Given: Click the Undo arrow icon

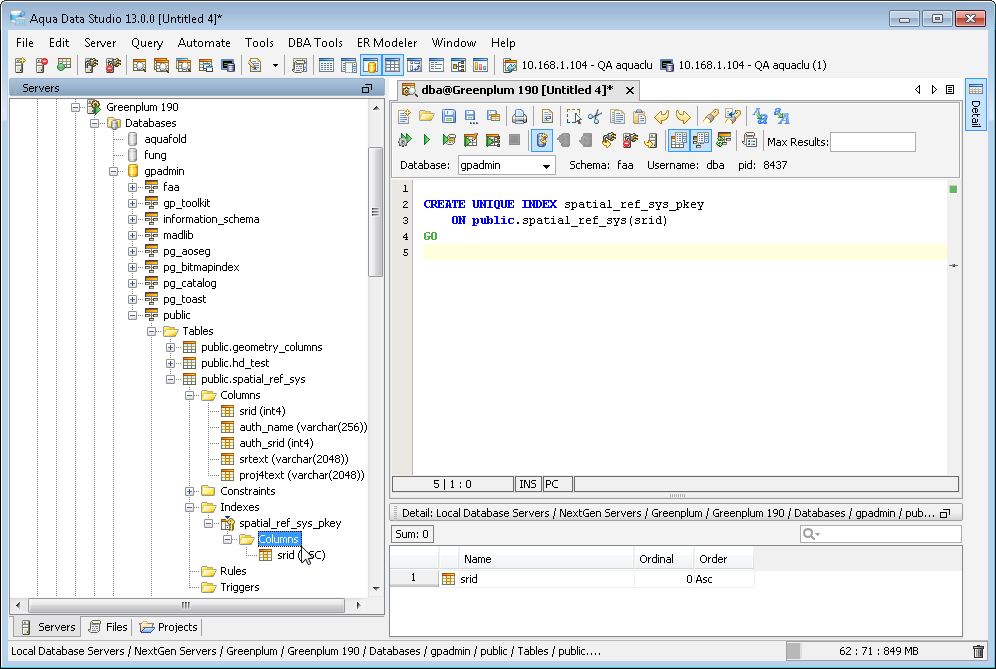Looking at the screenshot, I should 661,116.
